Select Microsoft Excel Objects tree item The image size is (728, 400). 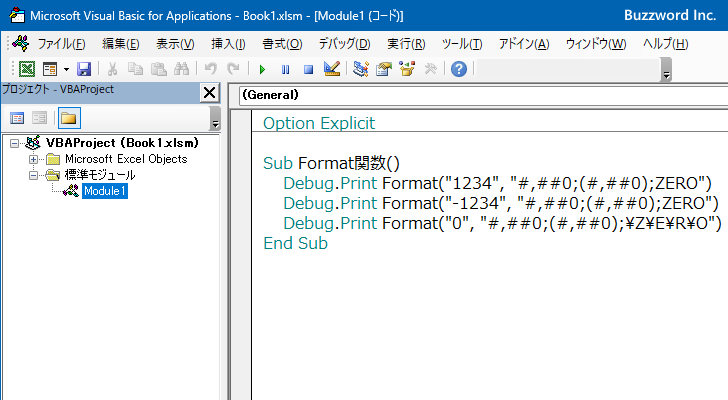click(x=126, y=159)
